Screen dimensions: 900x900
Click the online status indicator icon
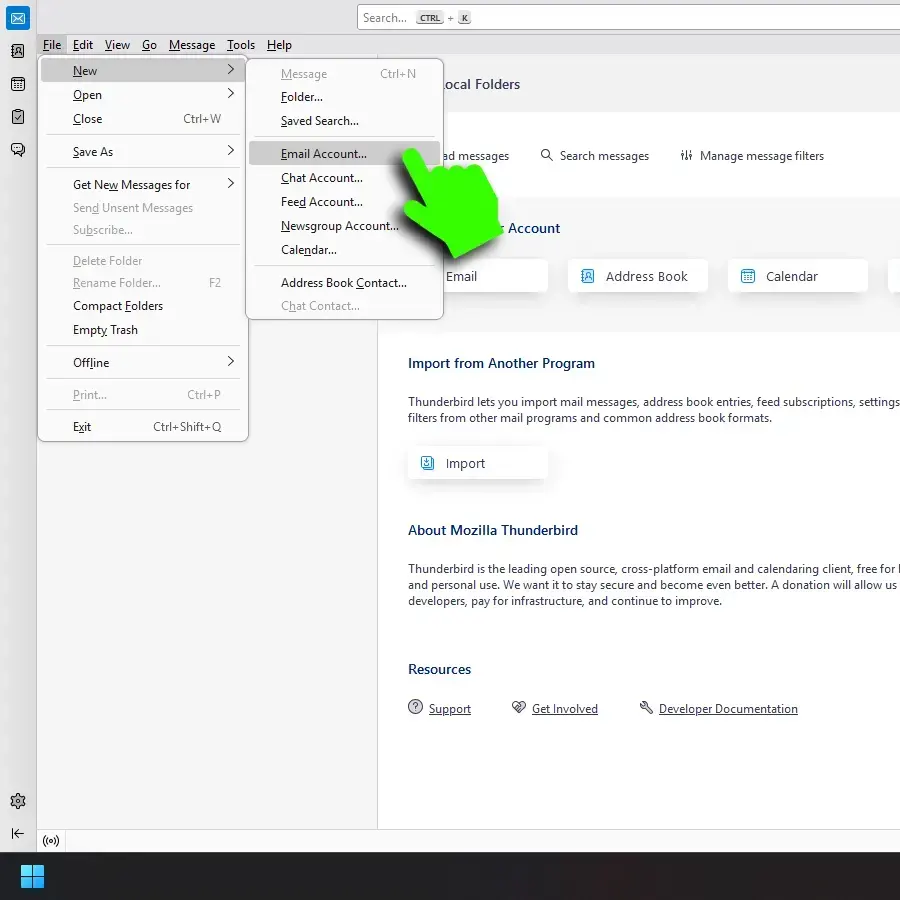click(x=52, y=841)
